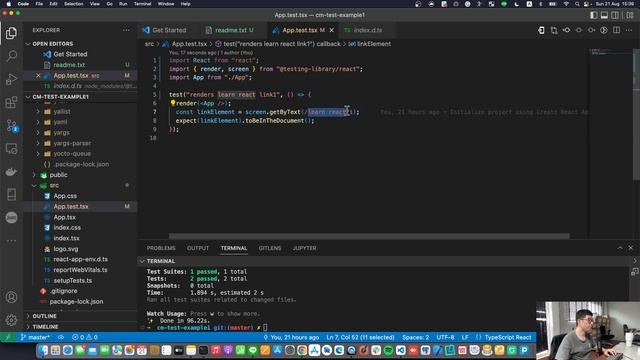Open Source Control view with badge
This screenshot has width=640, height=360.
[11, 126]
